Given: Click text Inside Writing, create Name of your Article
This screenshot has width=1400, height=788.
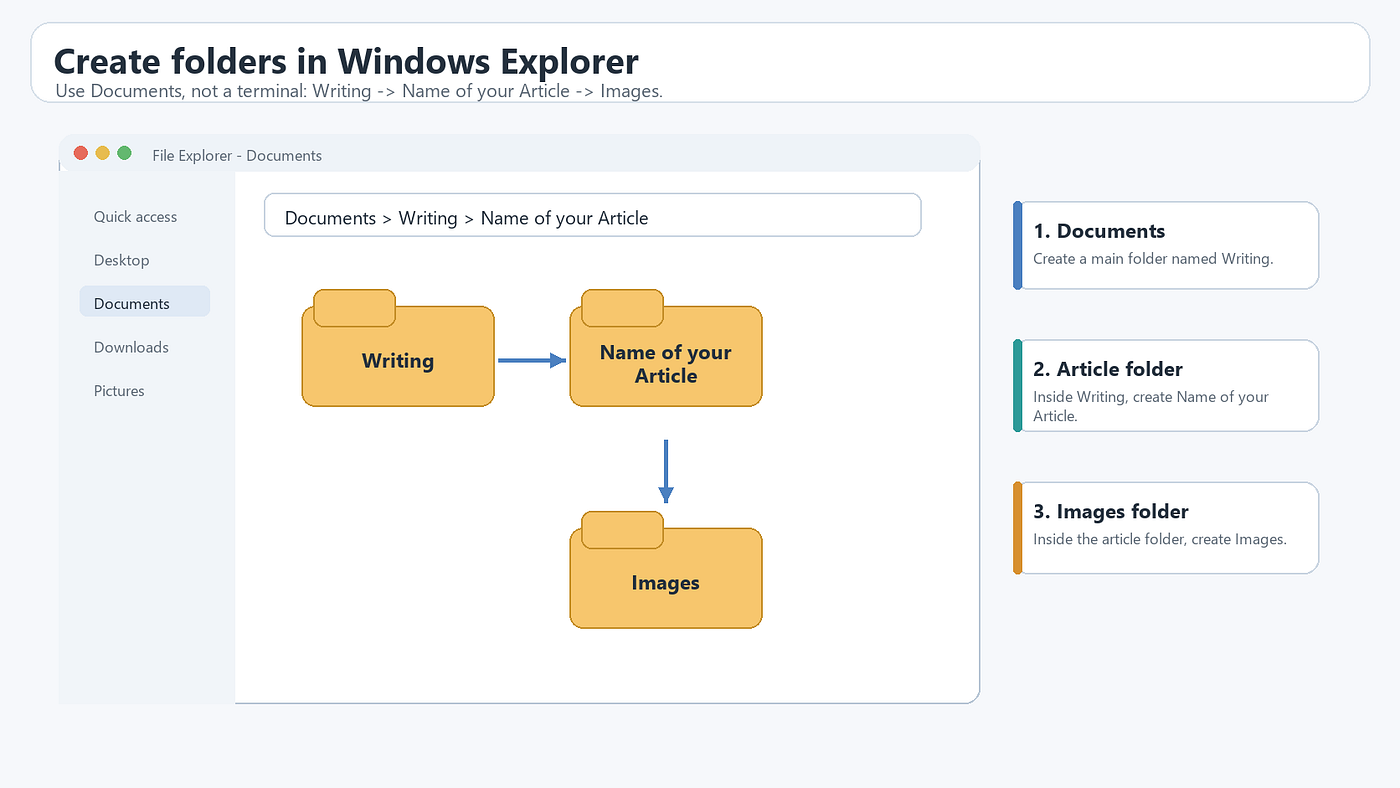Looking at the screenshot, I should click(1151, 406).
